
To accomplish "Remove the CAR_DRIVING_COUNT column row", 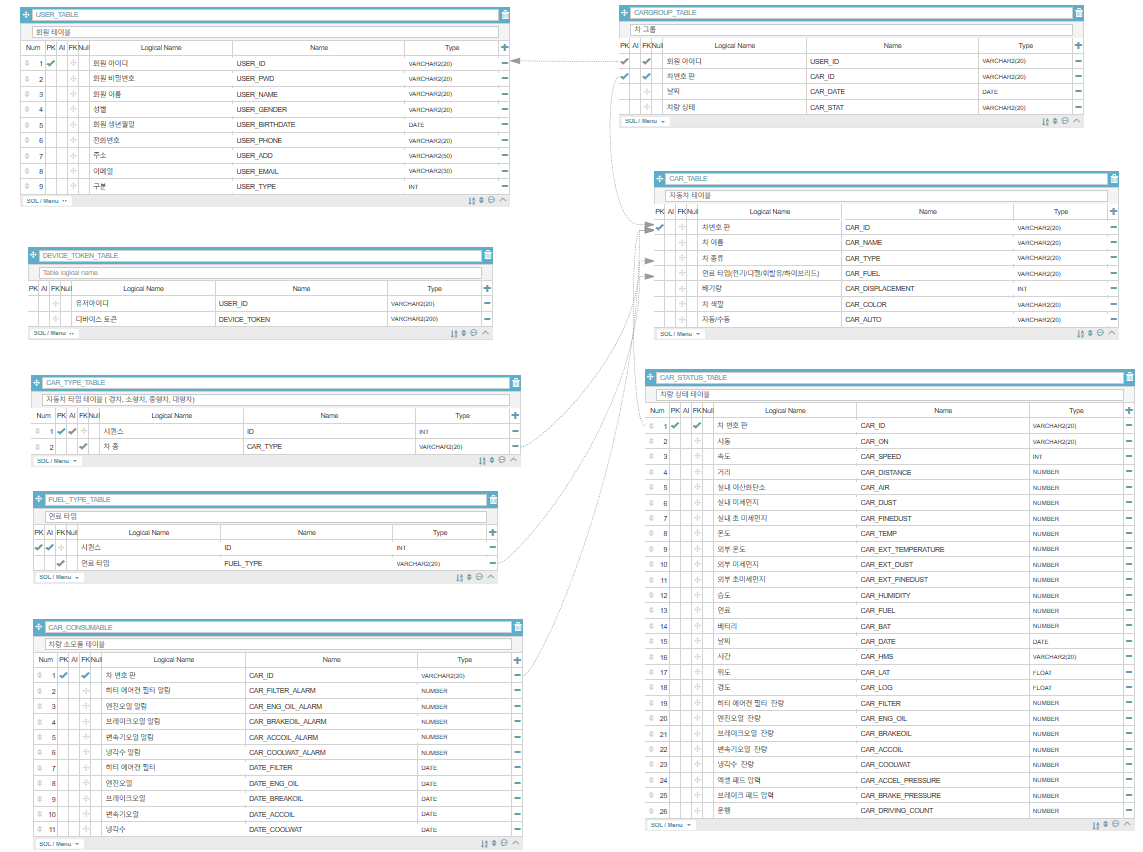I will (1128, 810).
